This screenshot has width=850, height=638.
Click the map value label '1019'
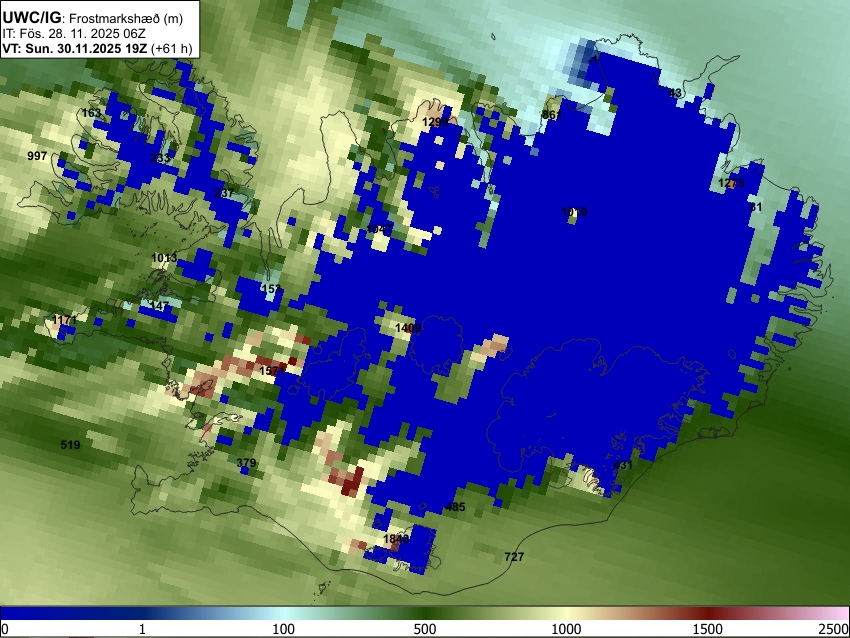(574, 212)
